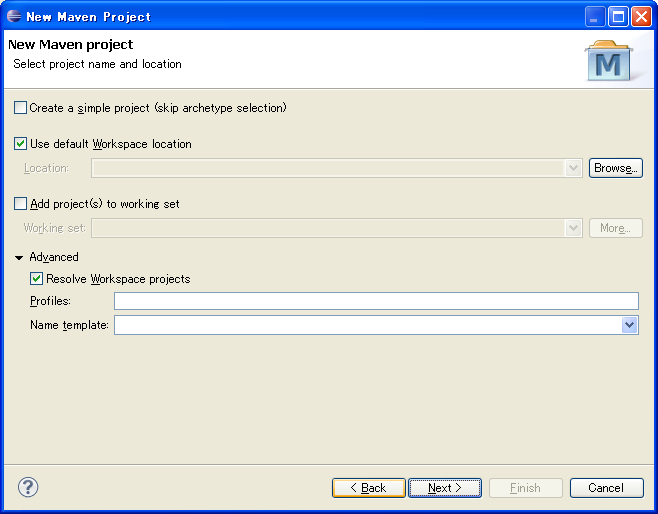
Task: Check Add project(s) to working set
Action: (20, 204)
